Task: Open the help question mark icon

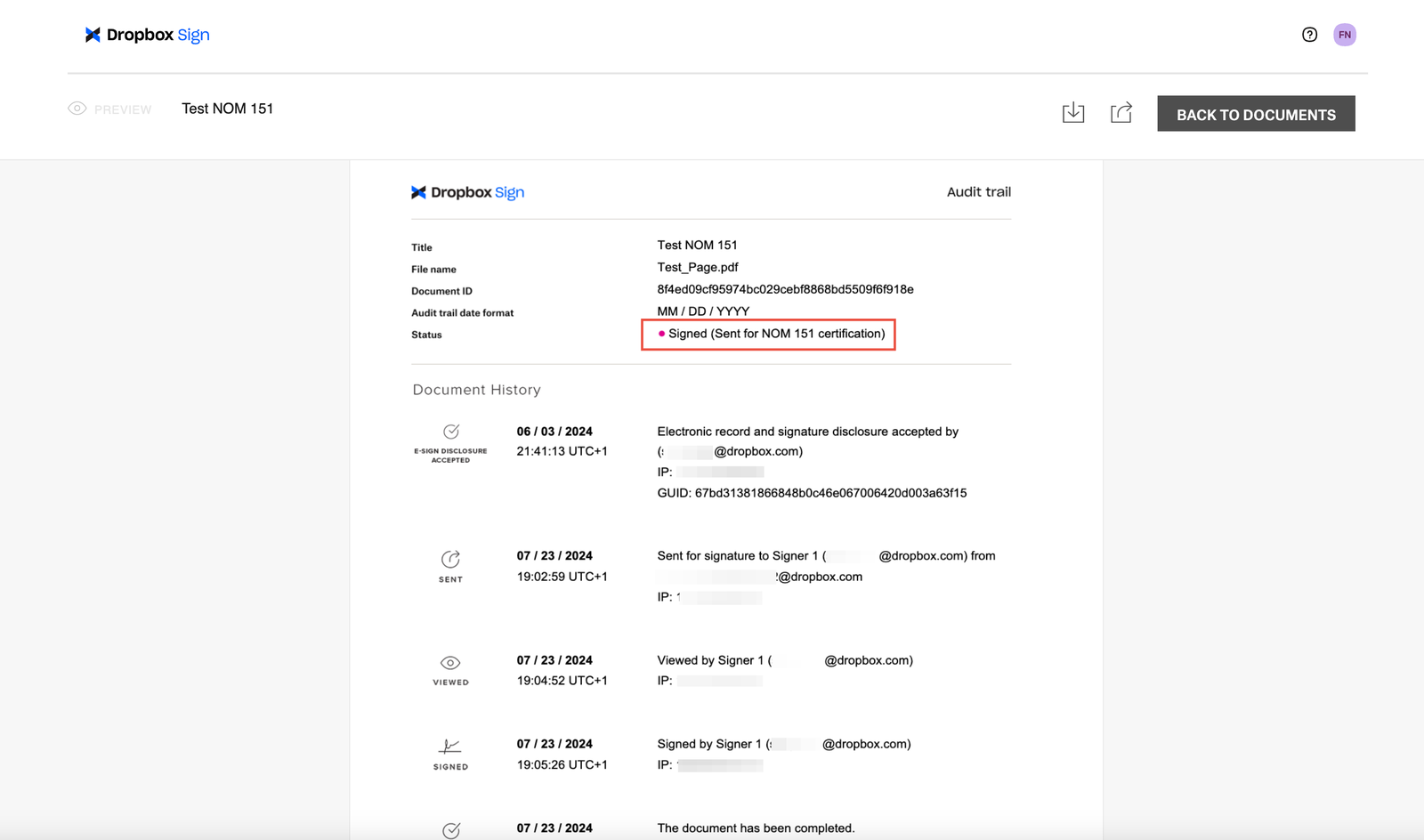Action: pos(1309,35)
